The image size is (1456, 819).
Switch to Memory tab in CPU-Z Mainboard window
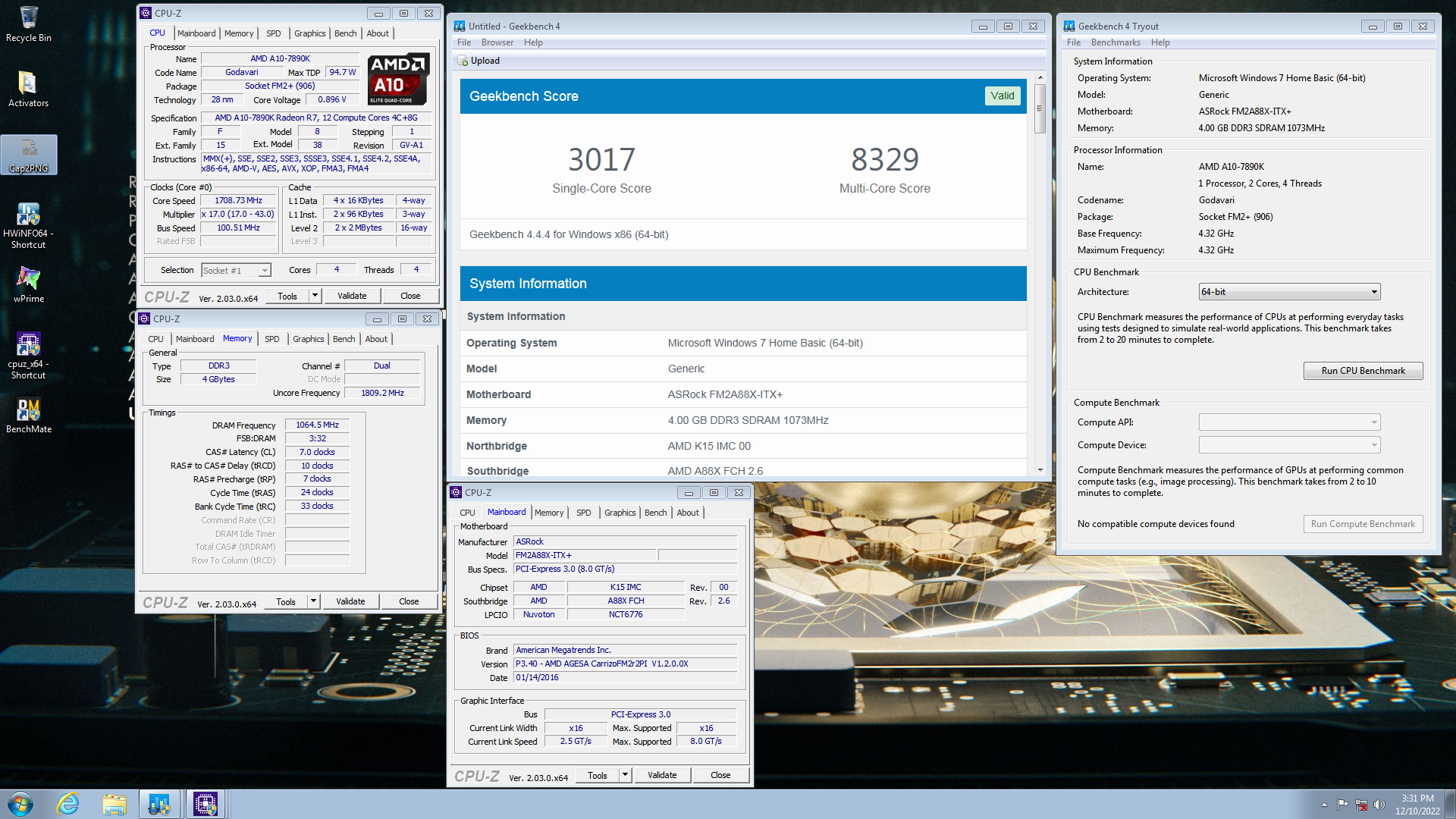tap(549, 513)
